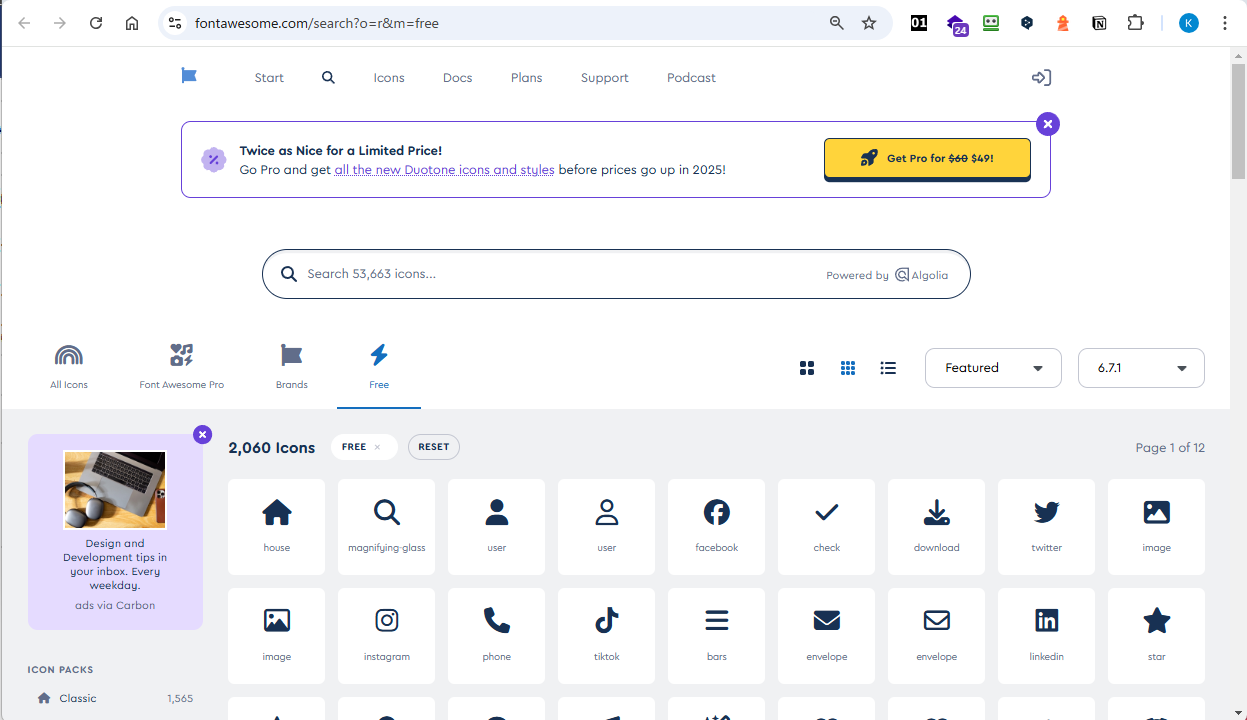The height and width of the screenshot is (720, 1247).
Task: Expand the 6.7.1 version dropdown
Action: (1140, 368)
